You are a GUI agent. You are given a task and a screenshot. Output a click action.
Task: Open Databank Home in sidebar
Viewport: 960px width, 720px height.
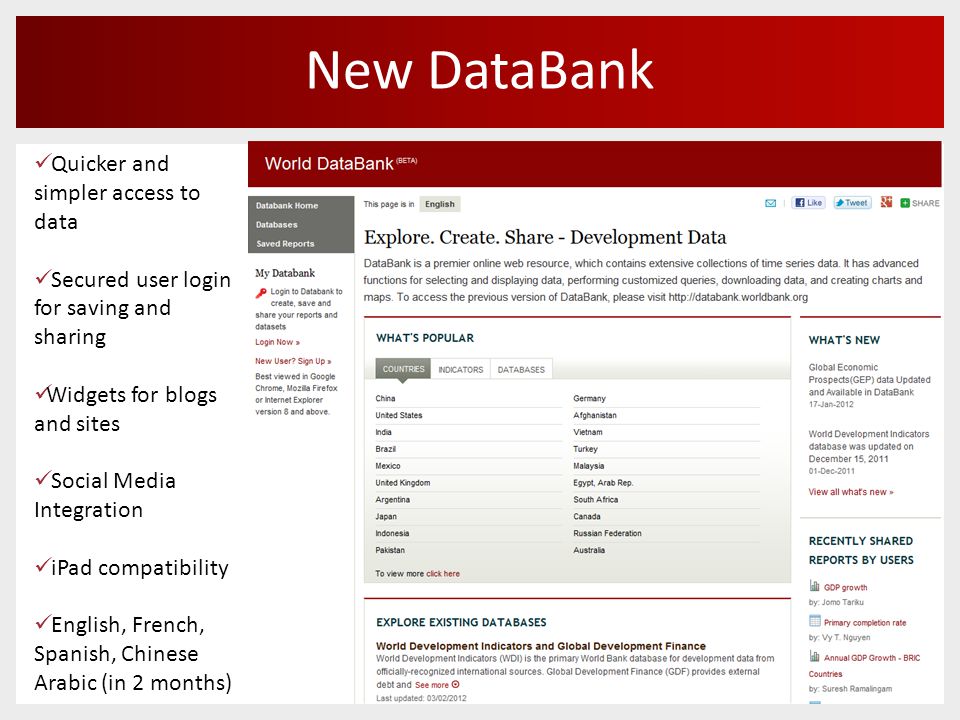point(287,206)
